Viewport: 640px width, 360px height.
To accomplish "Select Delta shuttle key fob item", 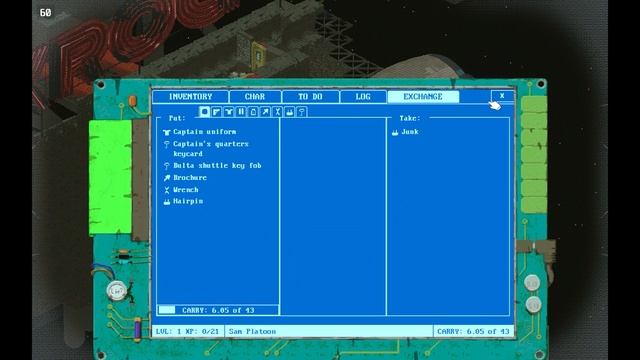I will click(217, 165).
